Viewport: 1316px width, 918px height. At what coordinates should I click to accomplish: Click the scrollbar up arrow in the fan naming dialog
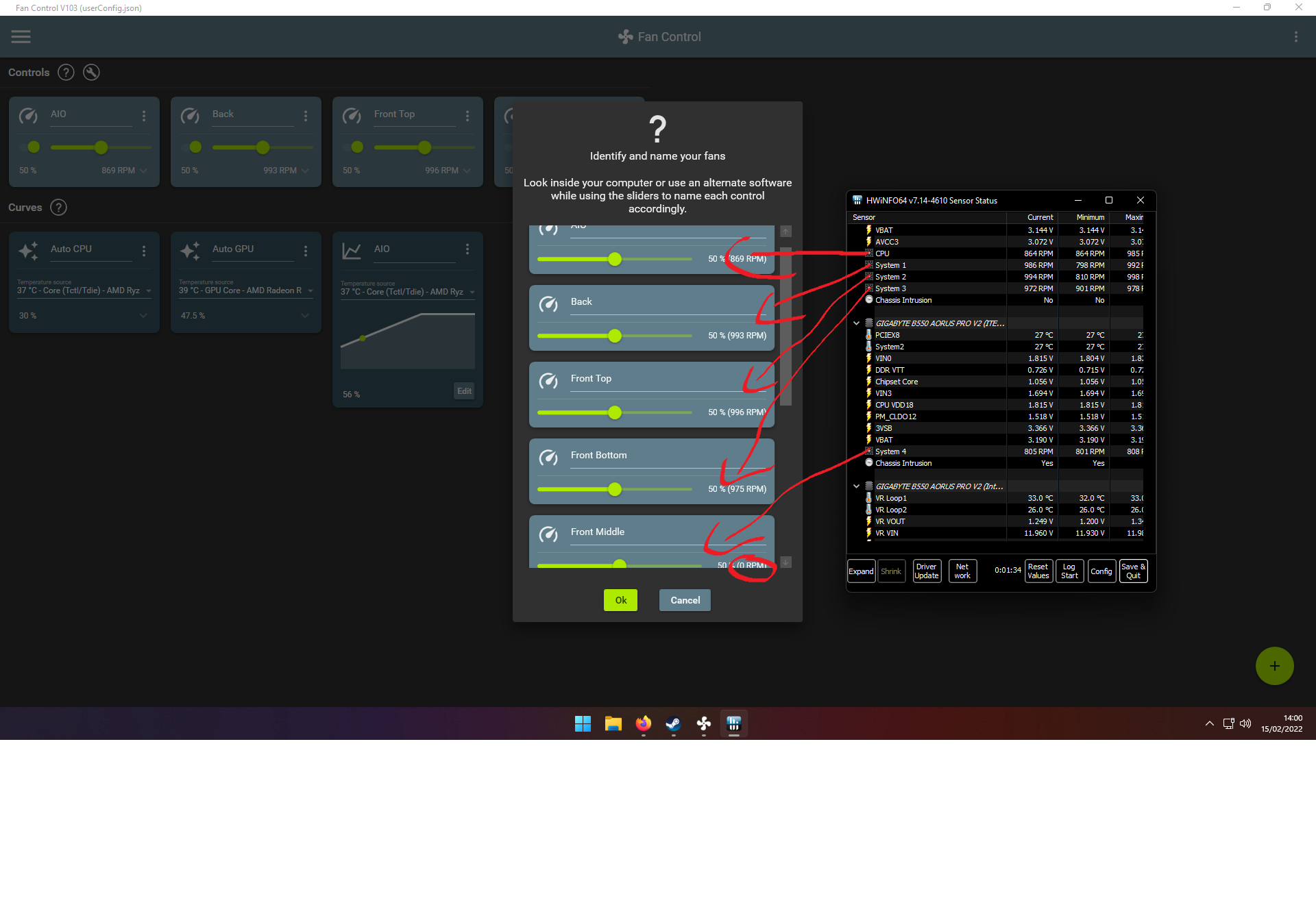pyautogui.click(x=785, y=231)
